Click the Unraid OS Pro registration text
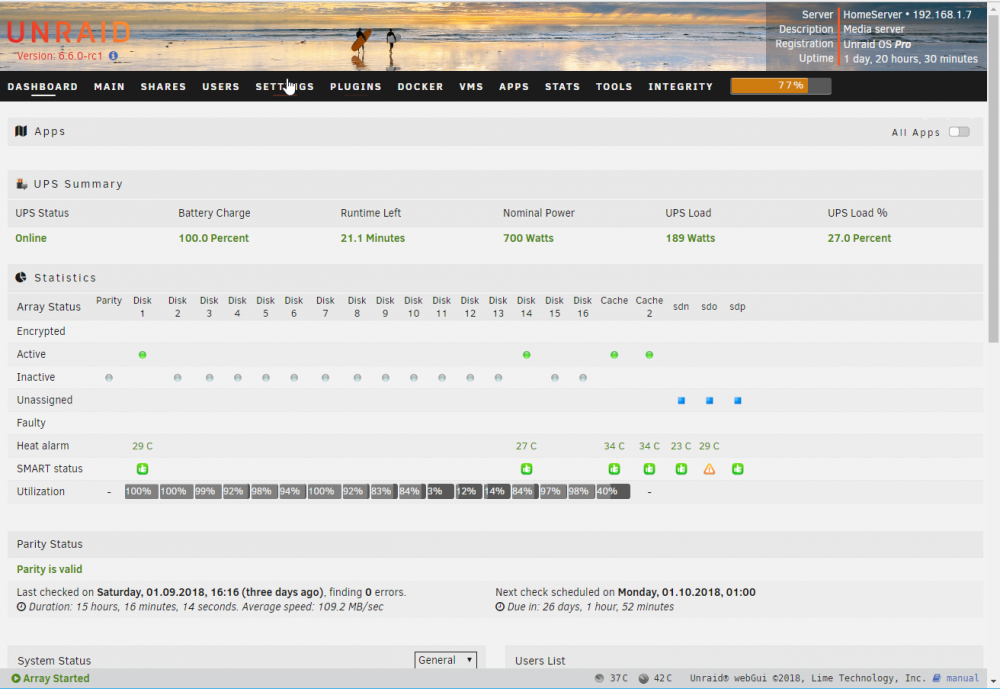 tap(877, 44)
